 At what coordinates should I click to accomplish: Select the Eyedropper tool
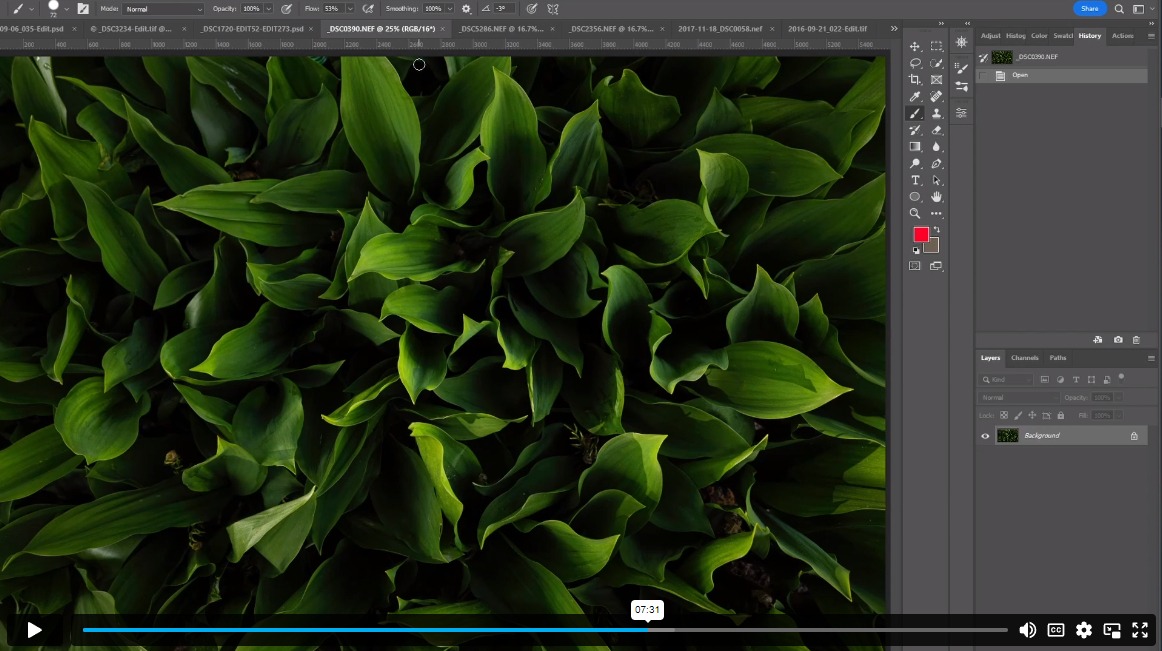click(x=914, y=96)
